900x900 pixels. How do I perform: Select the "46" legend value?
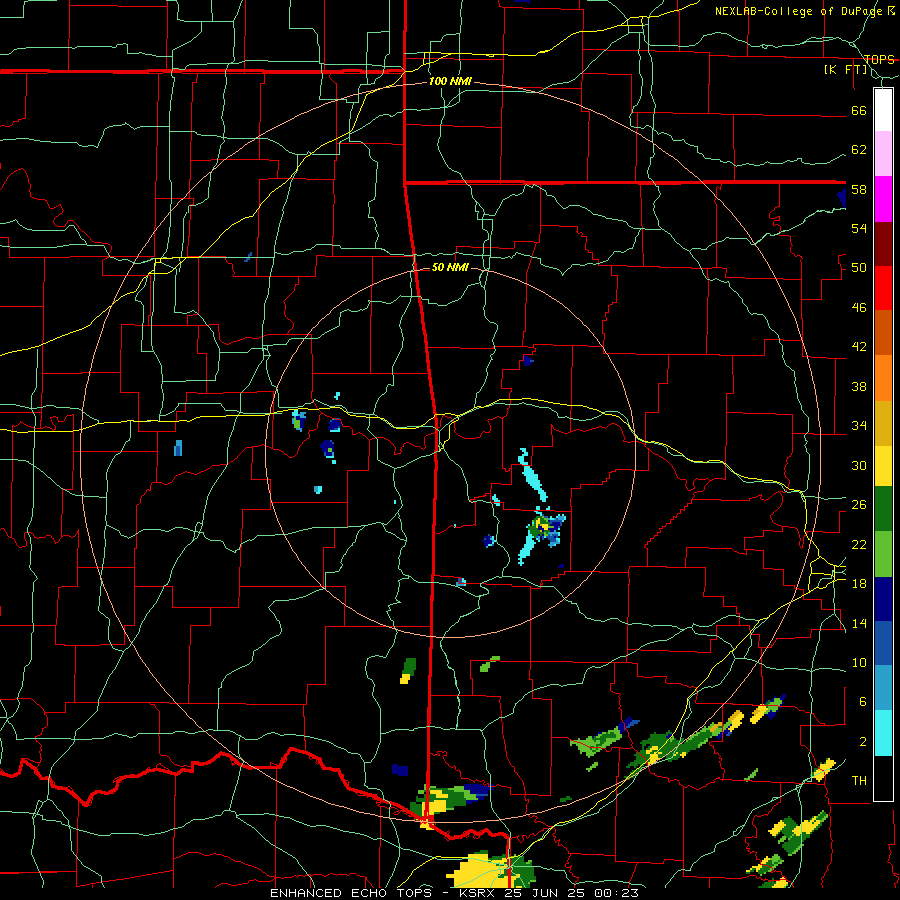pyautogui.click(x=859, y=308)
